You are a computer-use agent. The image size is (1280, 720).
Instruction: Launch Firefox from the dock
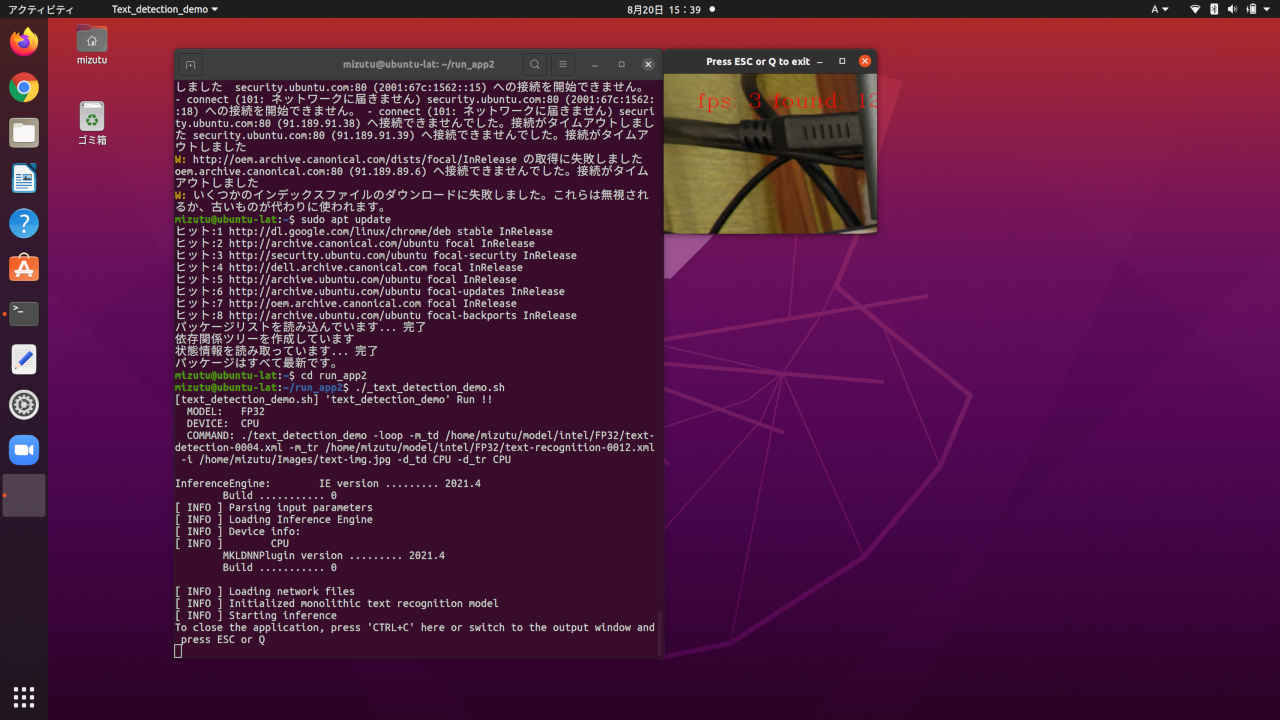coord(24,42)
